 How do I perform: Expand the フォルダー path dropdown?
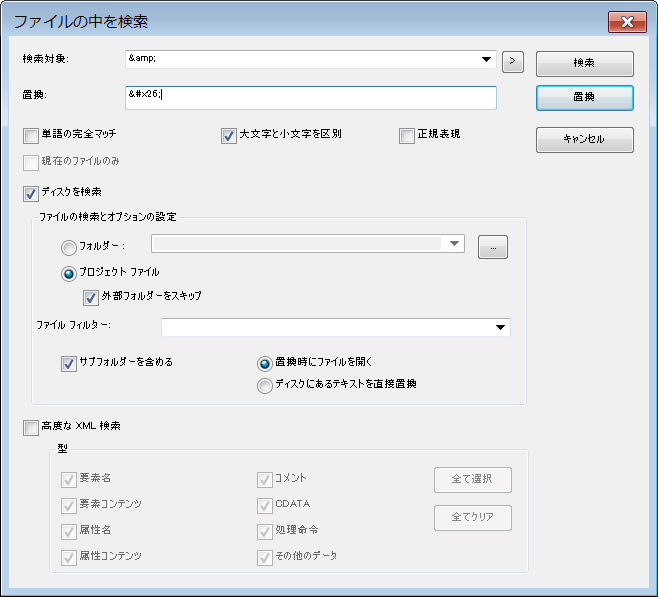(x=454, y=244)
